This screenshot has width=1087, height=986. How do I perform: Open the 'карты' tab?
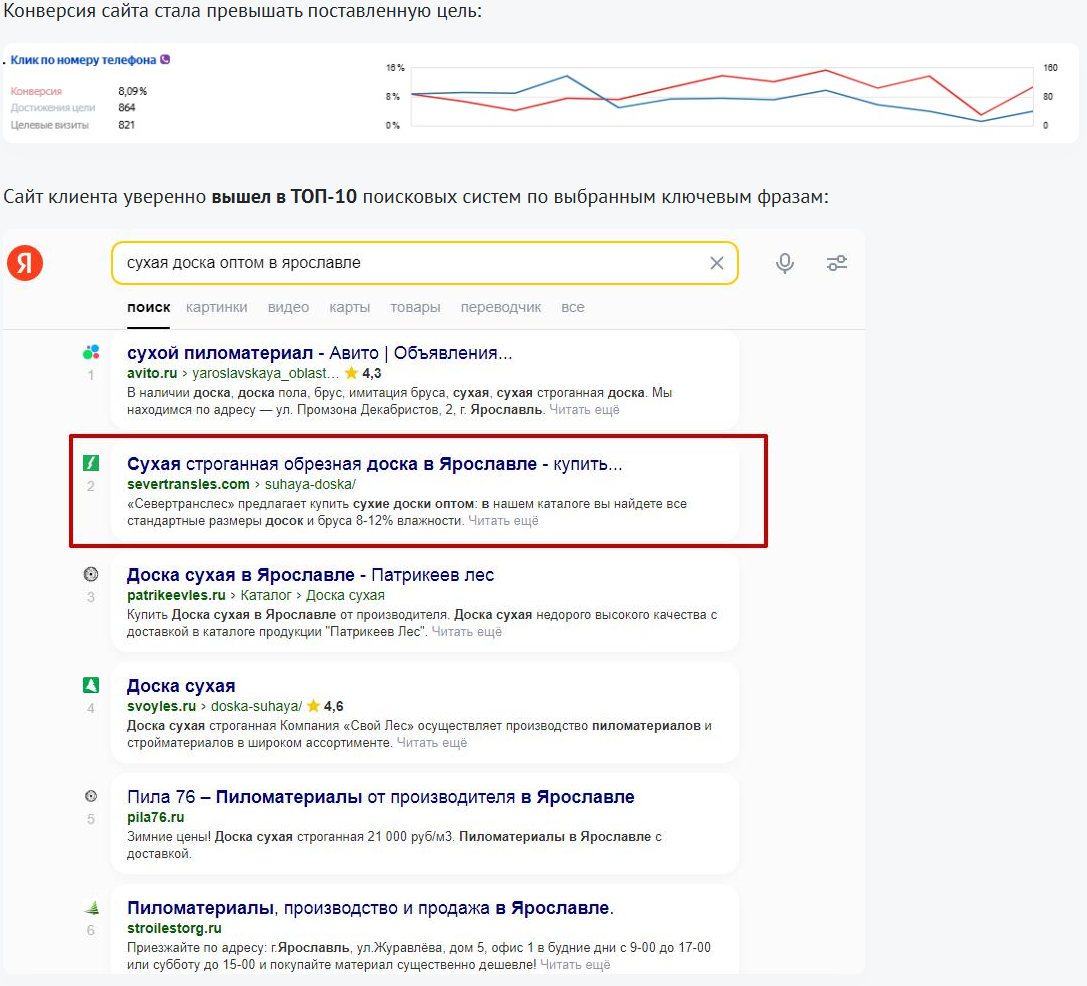pos(349,307)
